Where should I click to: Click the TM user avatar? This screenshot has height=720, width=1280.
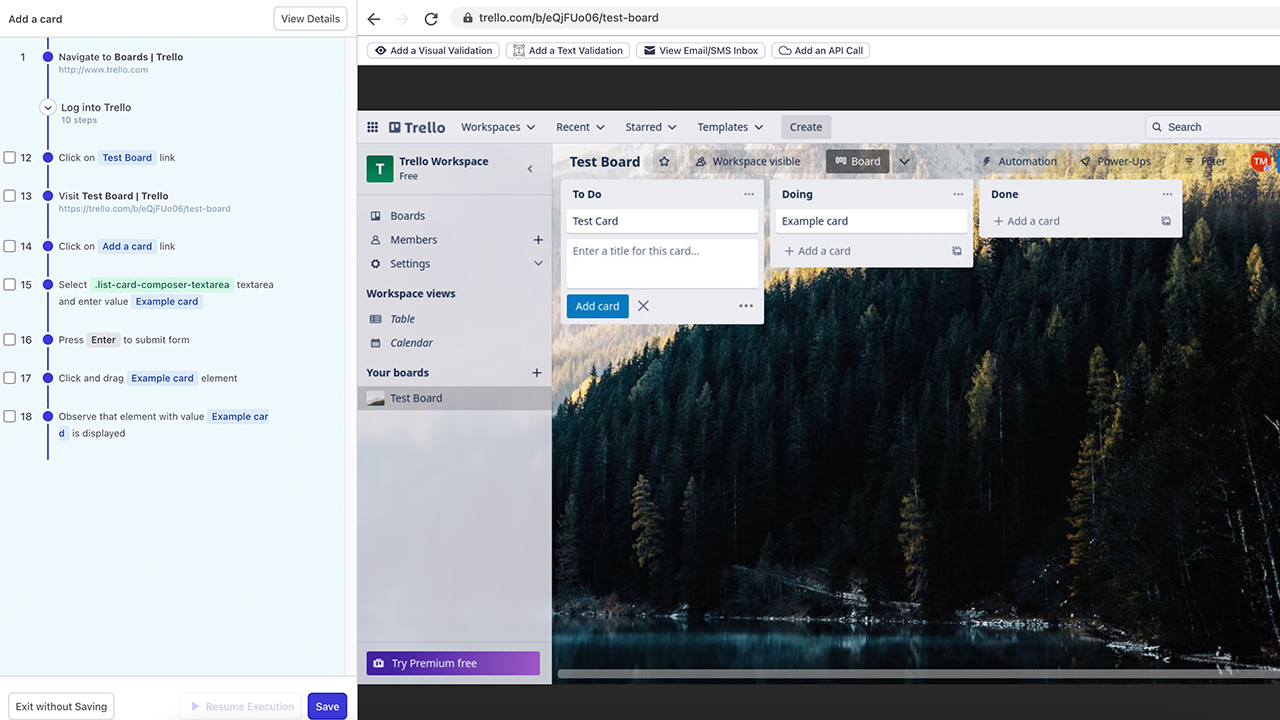1260,162
